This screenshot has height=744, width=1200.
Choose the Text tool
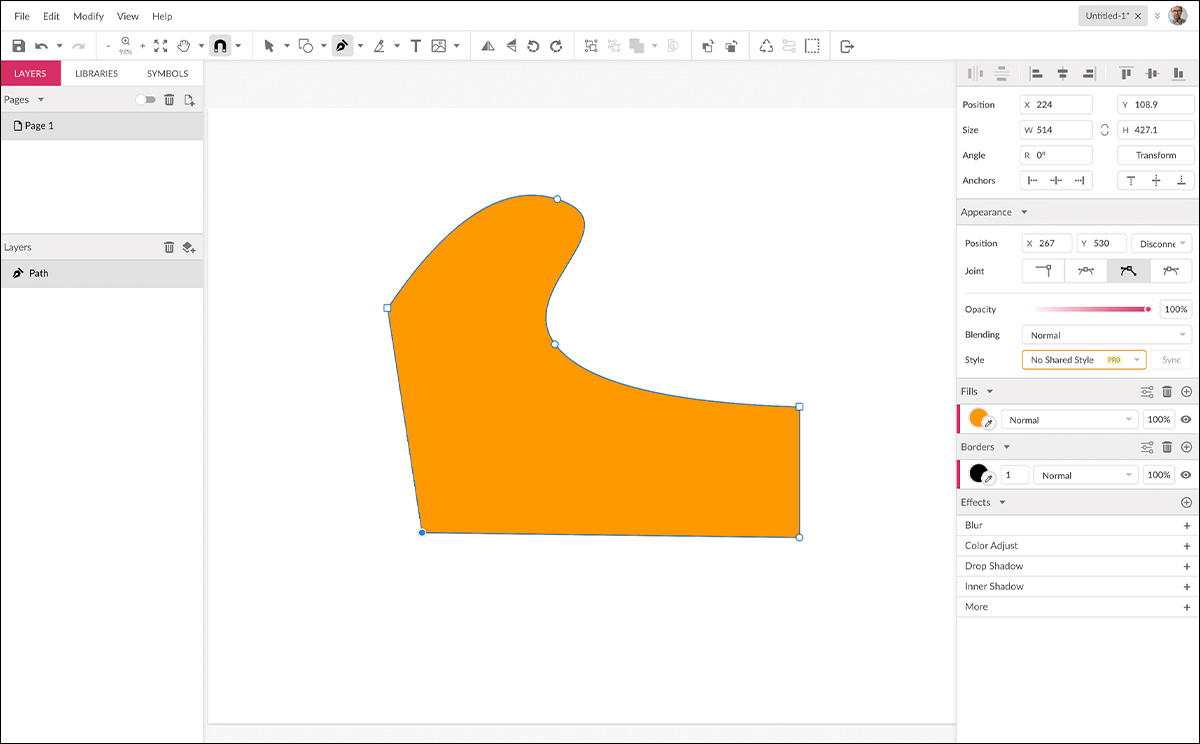pyautogui.click(x=416, y=46)
